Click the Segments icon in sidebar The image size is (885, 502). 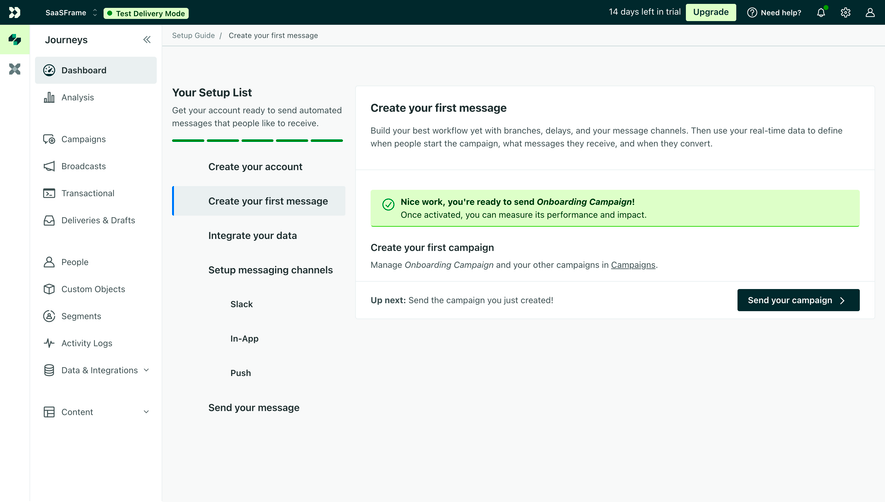click(x=49, y=316)
